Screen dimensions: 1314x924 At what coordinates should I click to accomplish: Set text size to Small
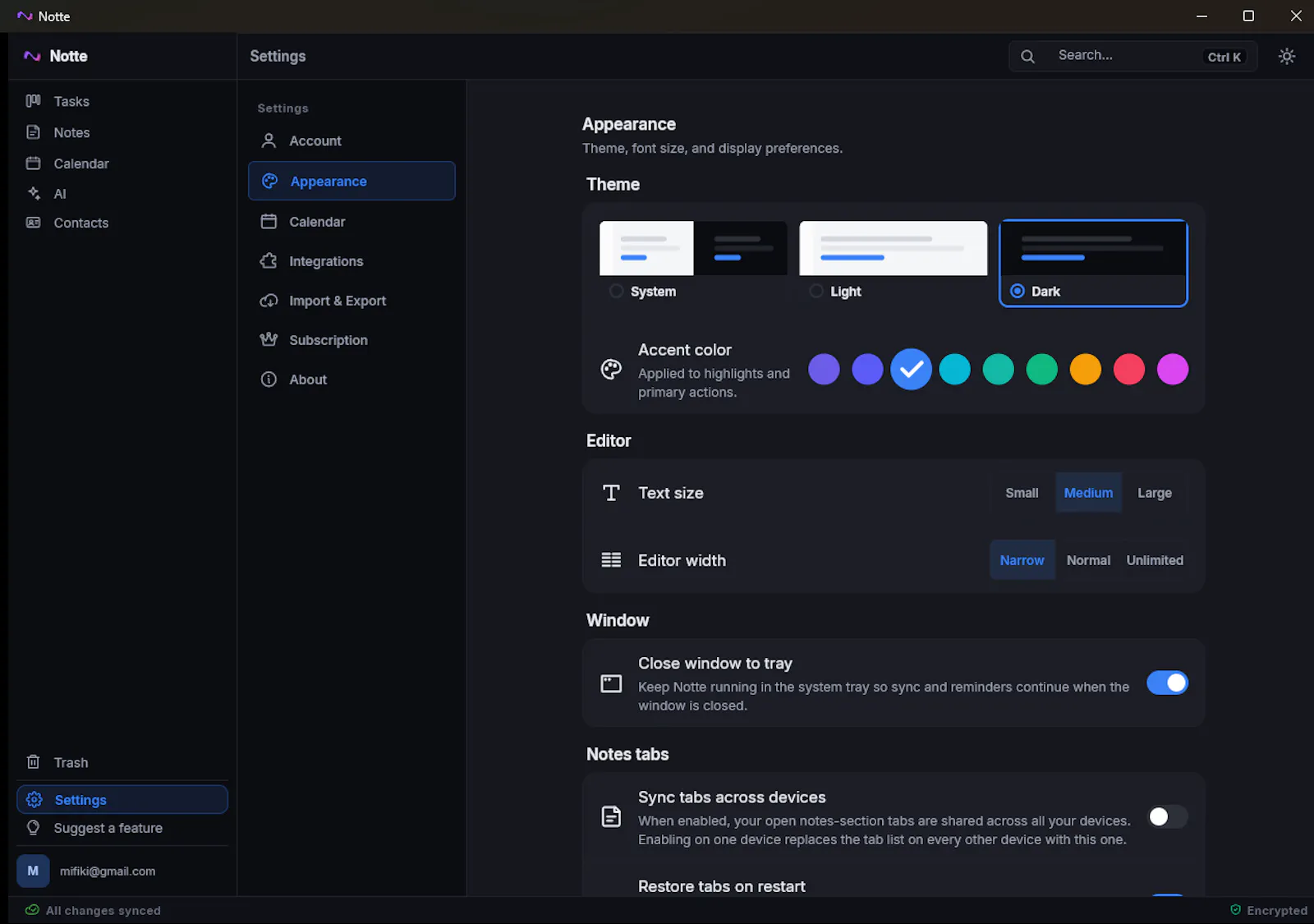[x=1022, y=493]
